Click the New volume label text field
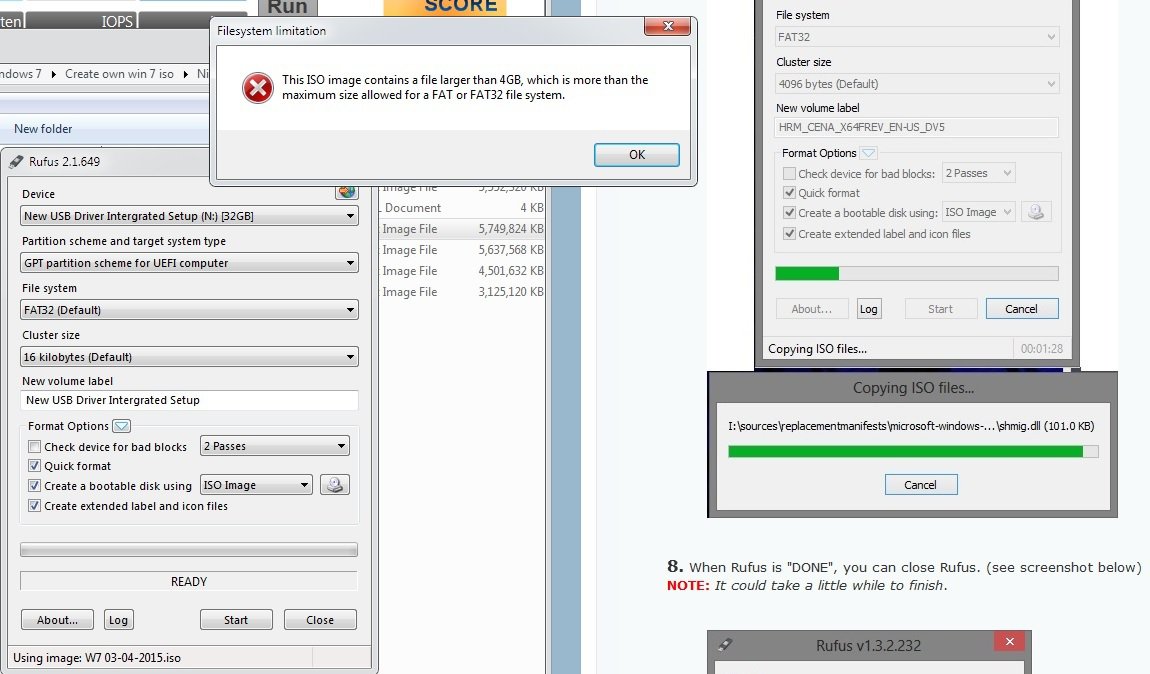 (189, 400)
